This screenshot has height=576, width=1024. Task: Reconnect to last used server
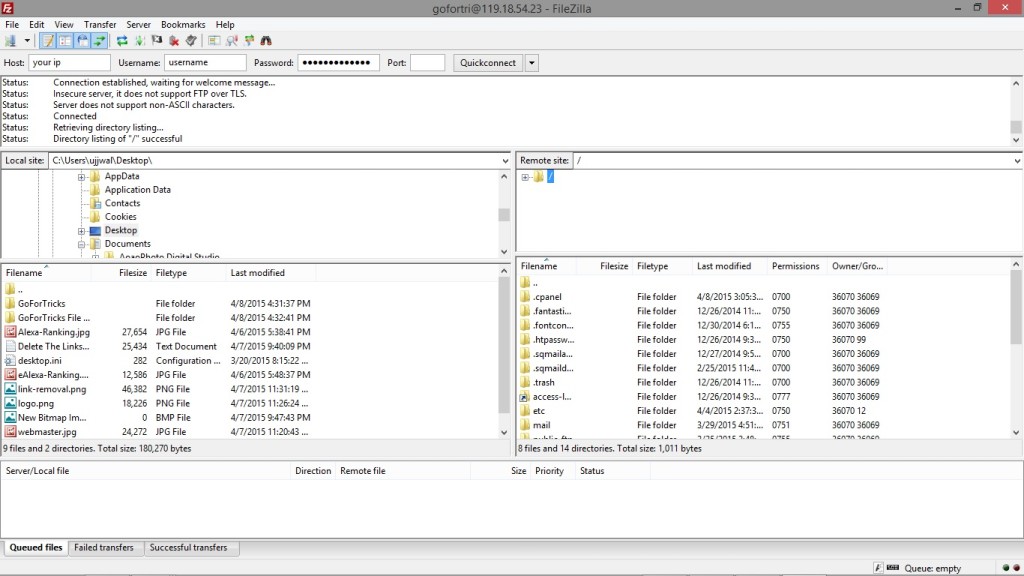coord(191,40)
